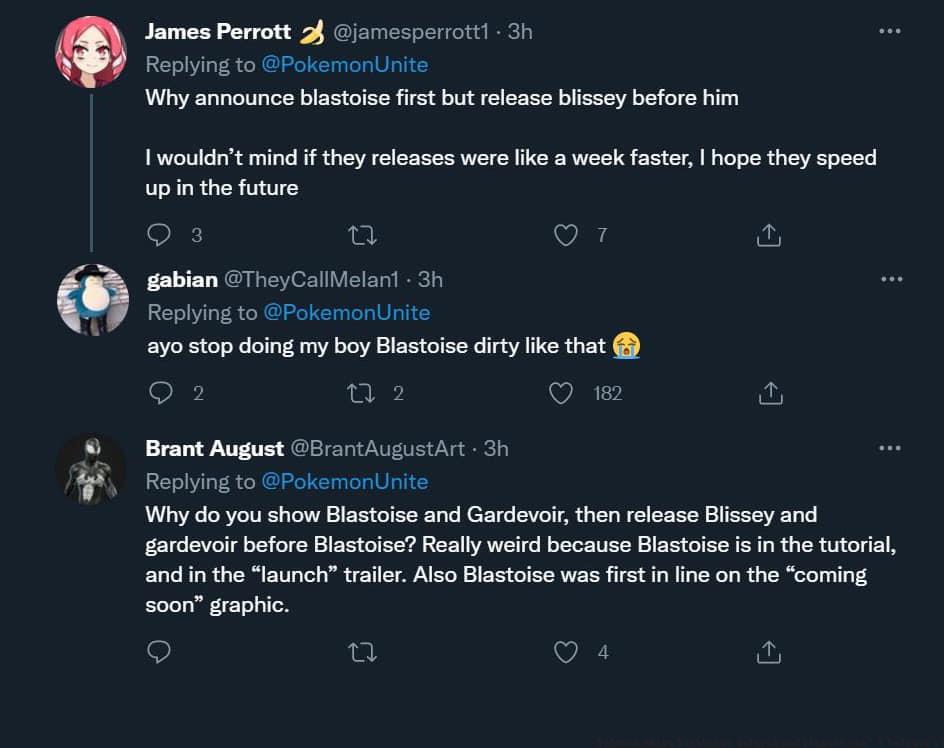Image resolution: width=944 pixels, height=748 pixels.
Task: Reply to gabian's tweet
Action: point(160,393)
